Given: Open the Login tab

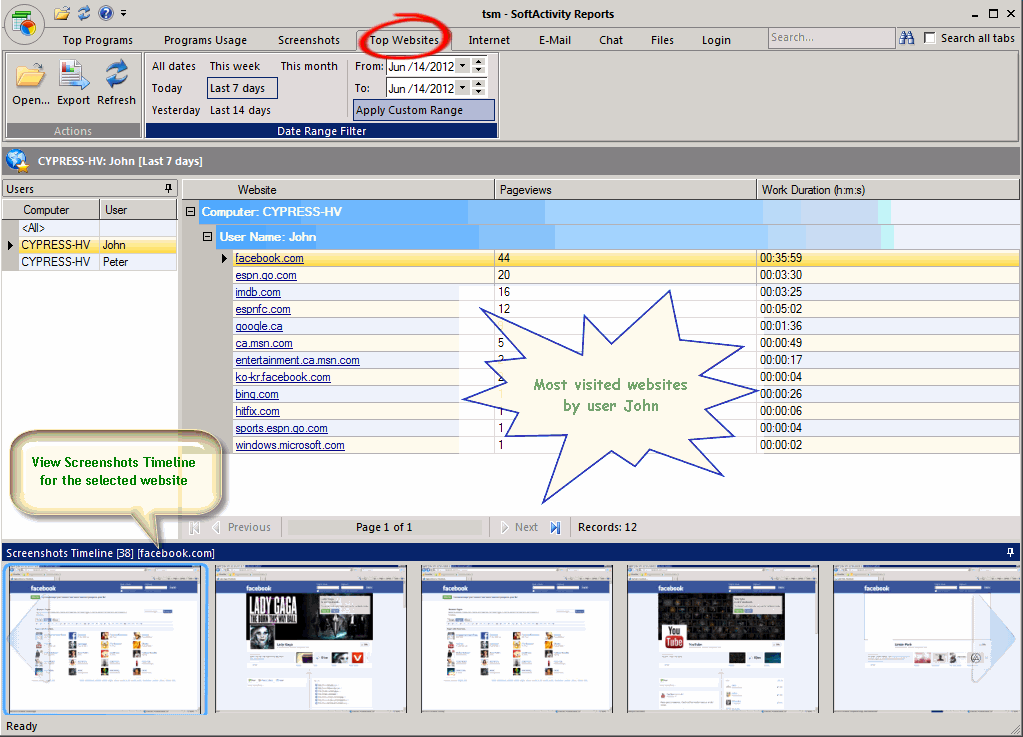Looking at the screenshot, I should (x=716, y=40).
